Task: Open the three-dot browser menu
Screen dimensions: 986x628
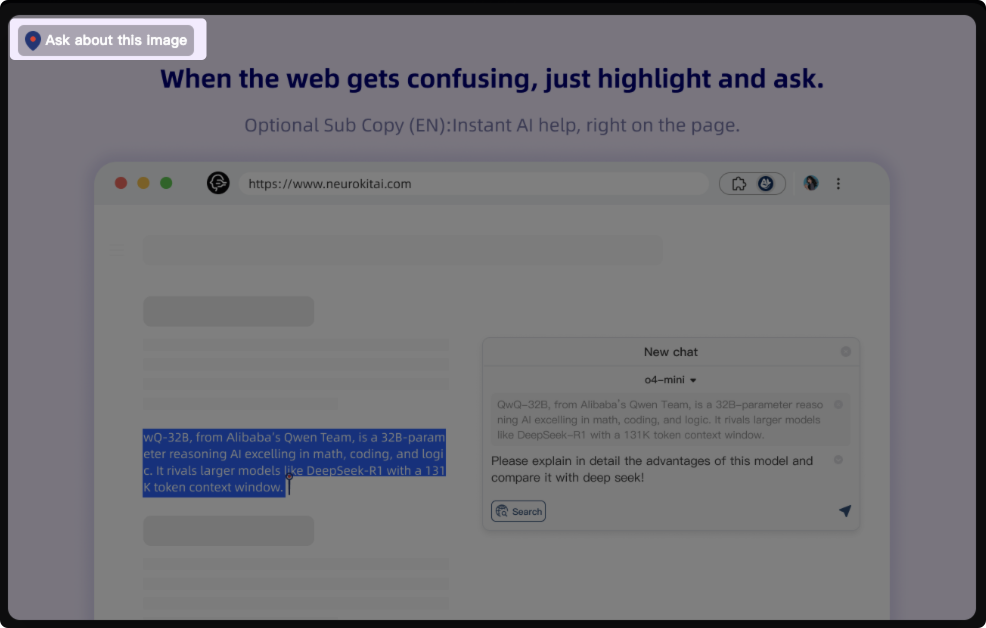Action: click(x=838, y=184)
